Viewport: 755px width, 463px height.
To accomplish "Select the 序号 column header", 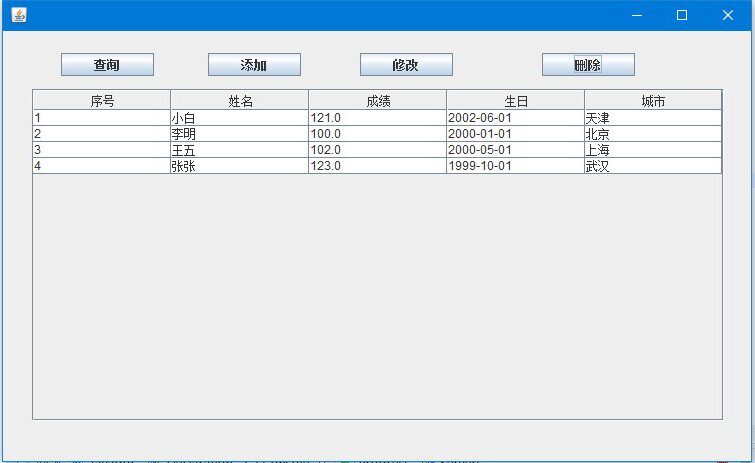I will [102, 100].
